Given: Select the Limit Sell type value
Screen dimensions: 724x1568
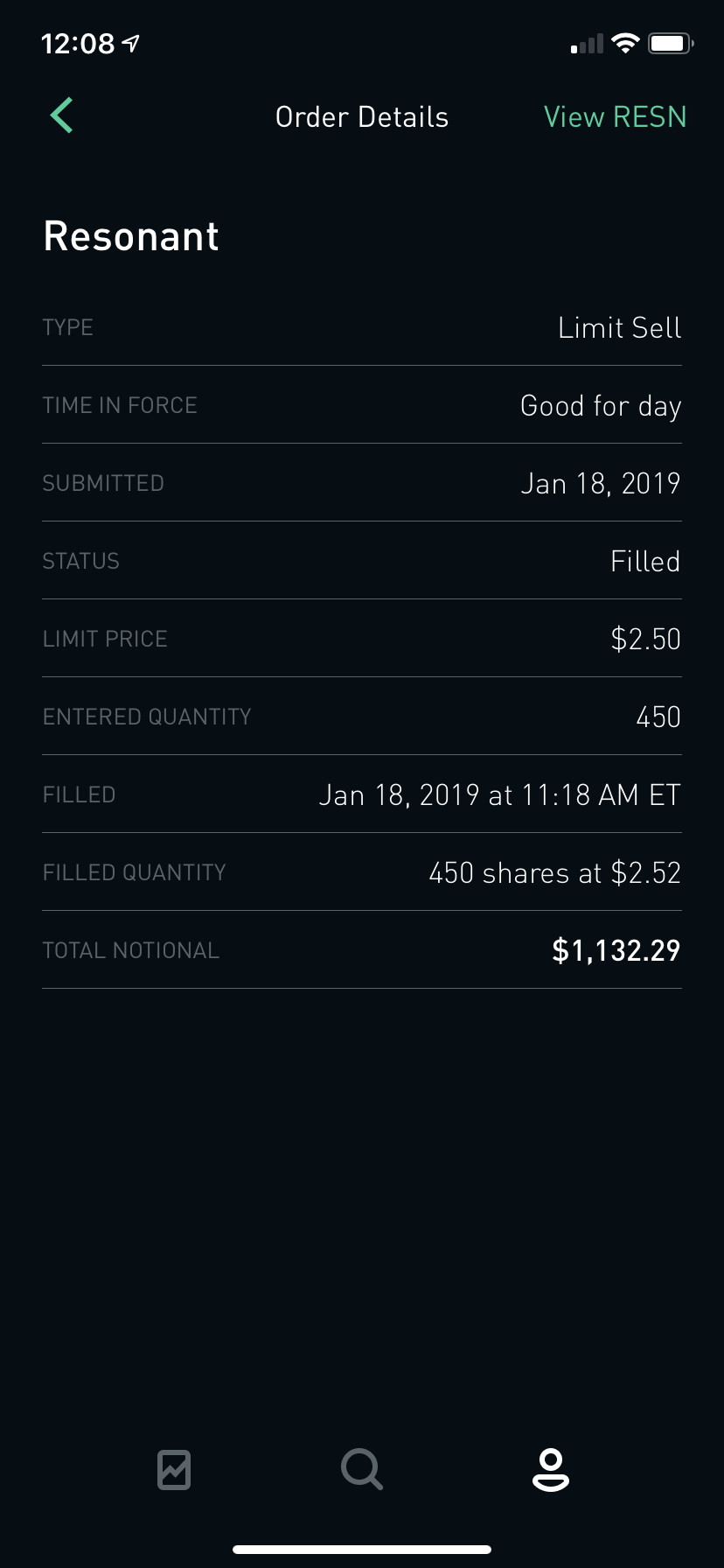Looking at the screenshot, I should click(619, 328).
